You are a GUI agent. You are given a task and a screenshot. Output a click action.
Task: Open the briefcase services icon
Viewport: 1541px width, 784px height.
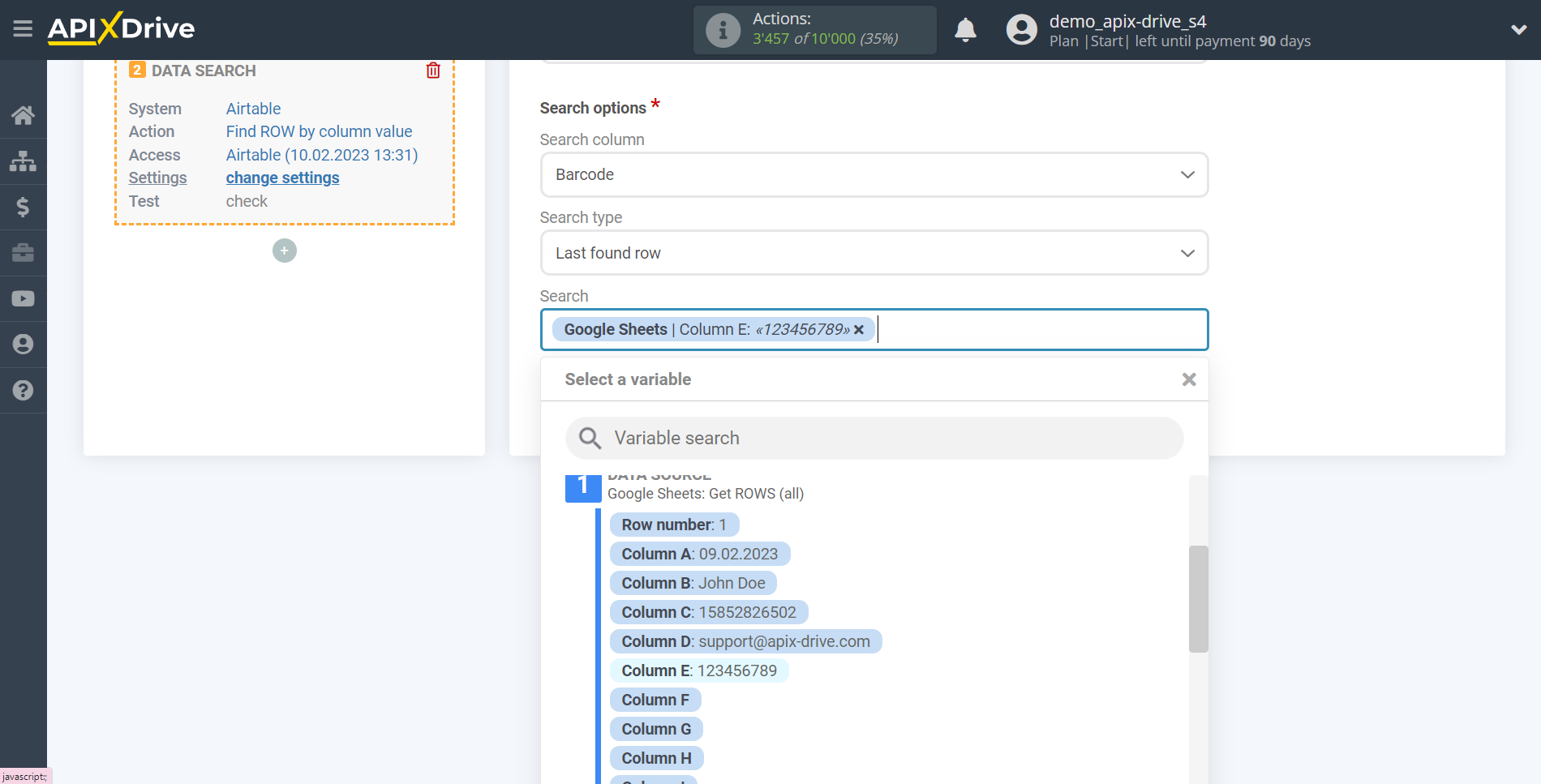tap(23, 253)
